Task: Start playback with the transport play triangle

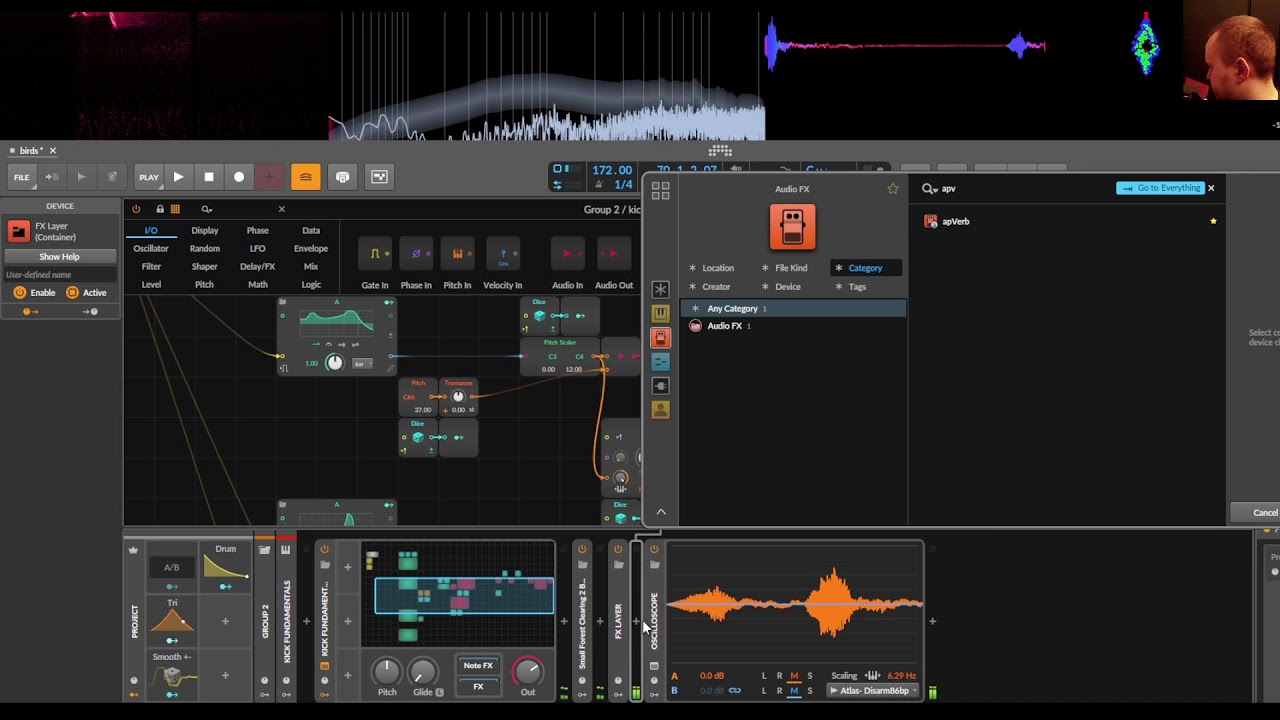Action: 178,177
